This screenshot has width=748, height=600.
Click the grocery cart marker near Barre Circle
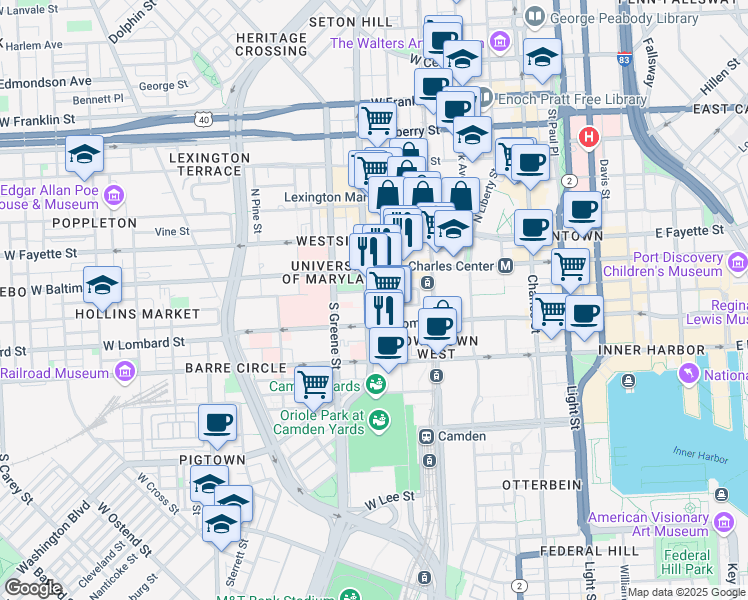313,385
